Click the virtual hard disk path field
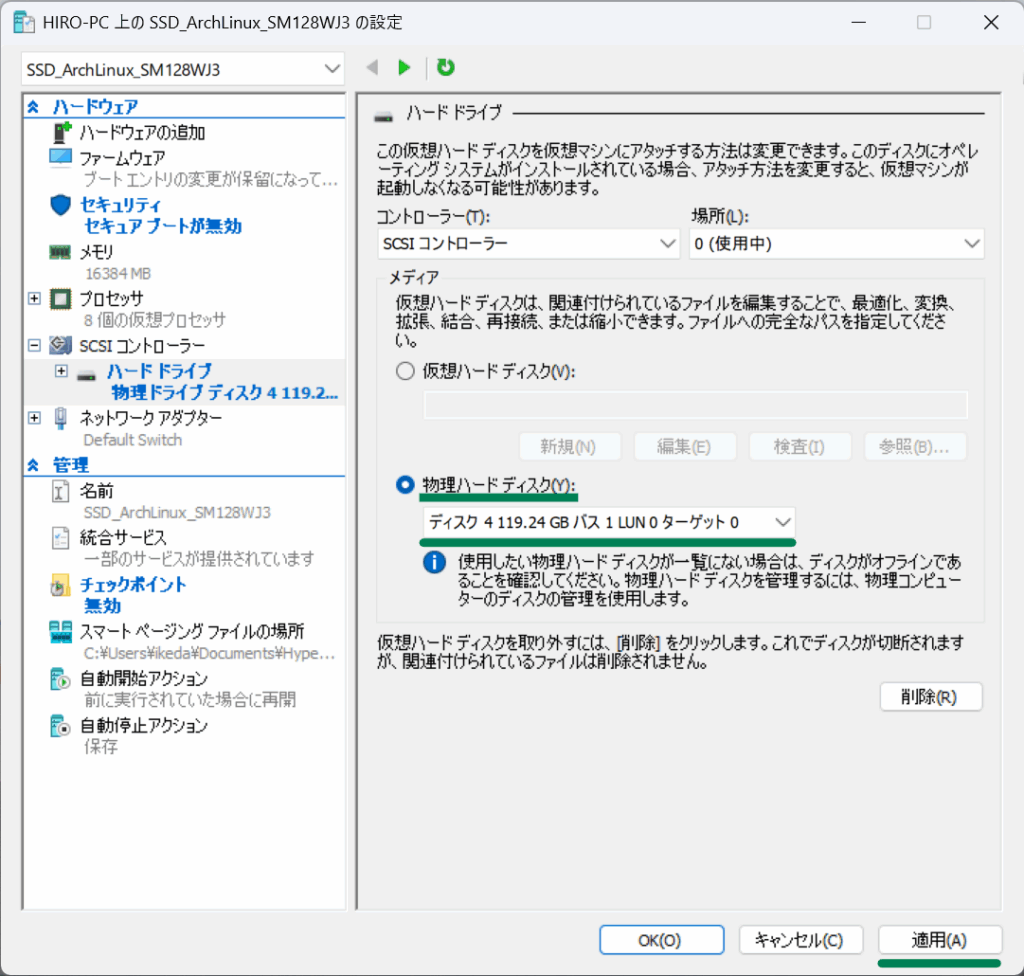This screenshot has height=976, width=1024. point(696,405)
